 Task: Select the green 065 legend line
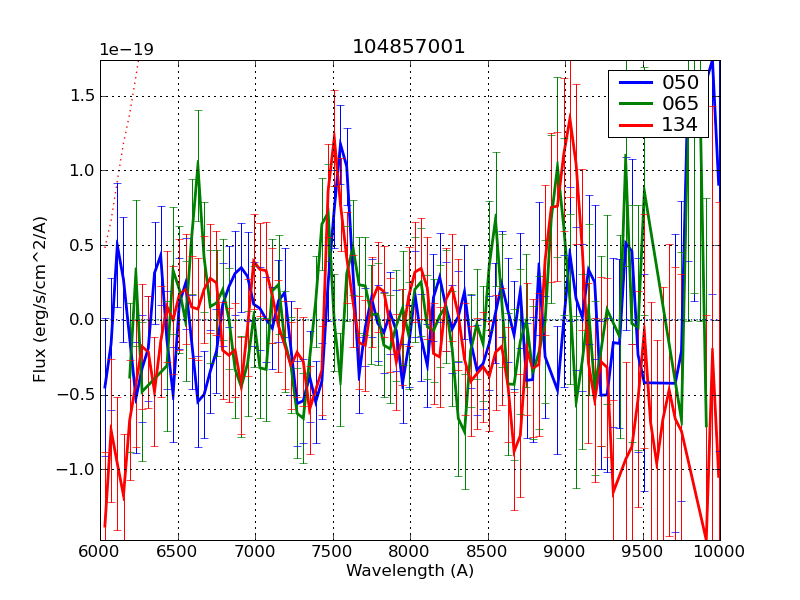coord(634,104)
